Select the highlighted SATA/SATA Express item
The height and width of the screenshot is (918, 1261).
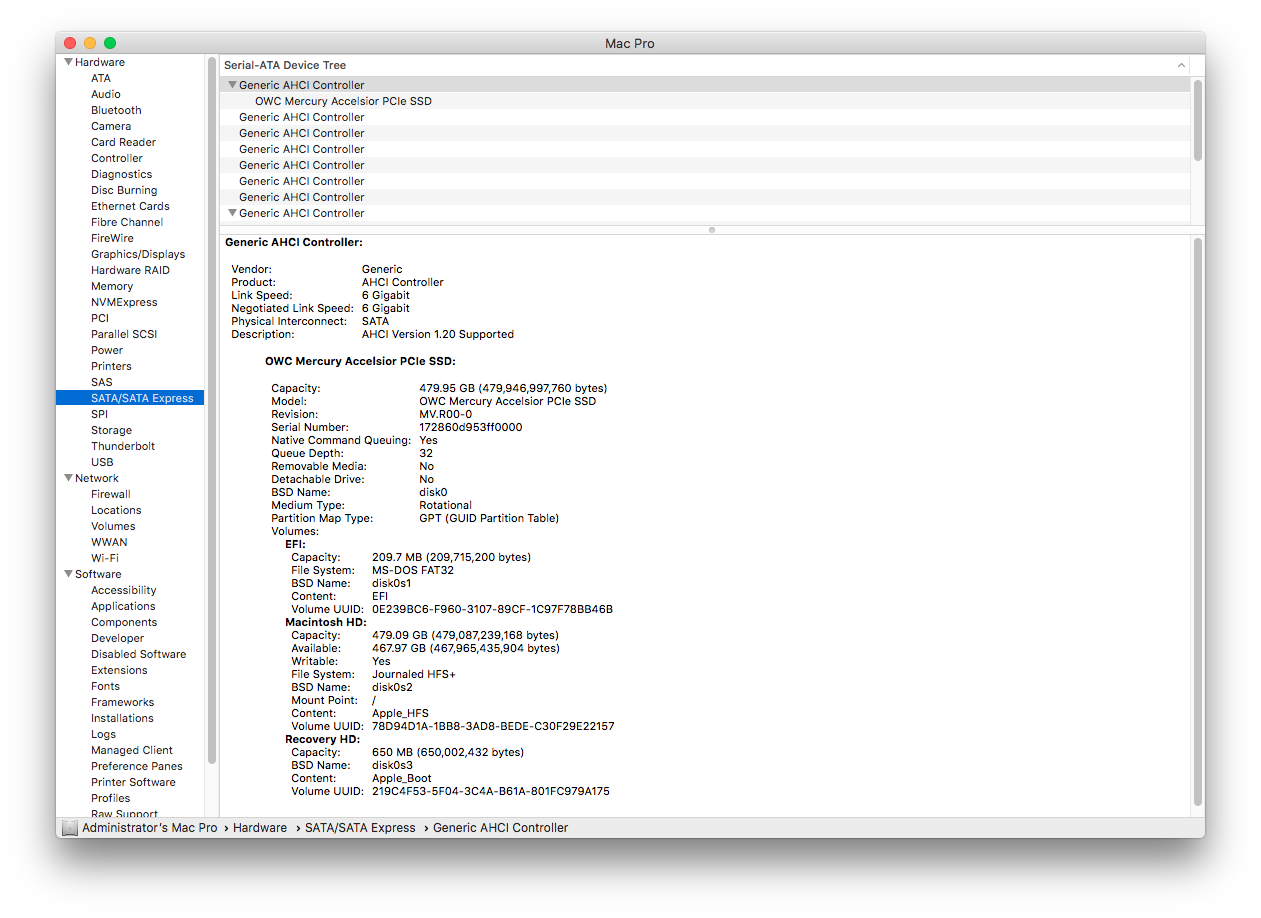point(130,398)
